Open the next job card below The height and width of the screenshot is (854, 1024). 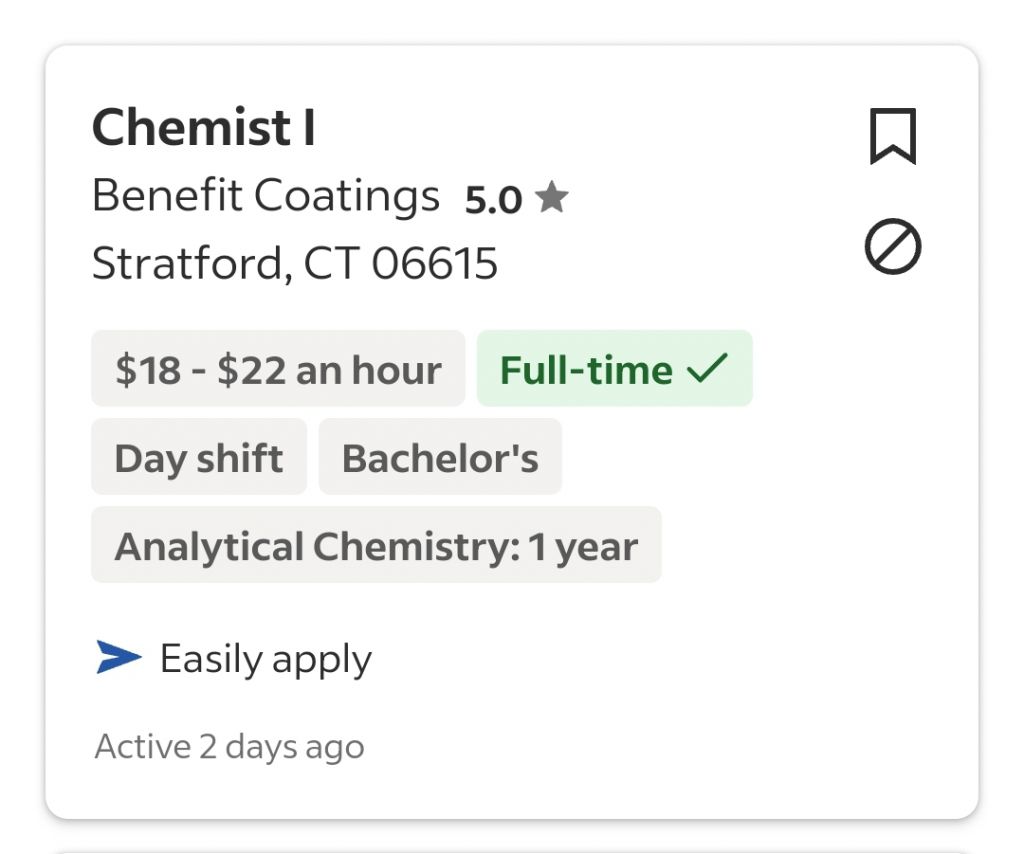[x=512, y=850]
